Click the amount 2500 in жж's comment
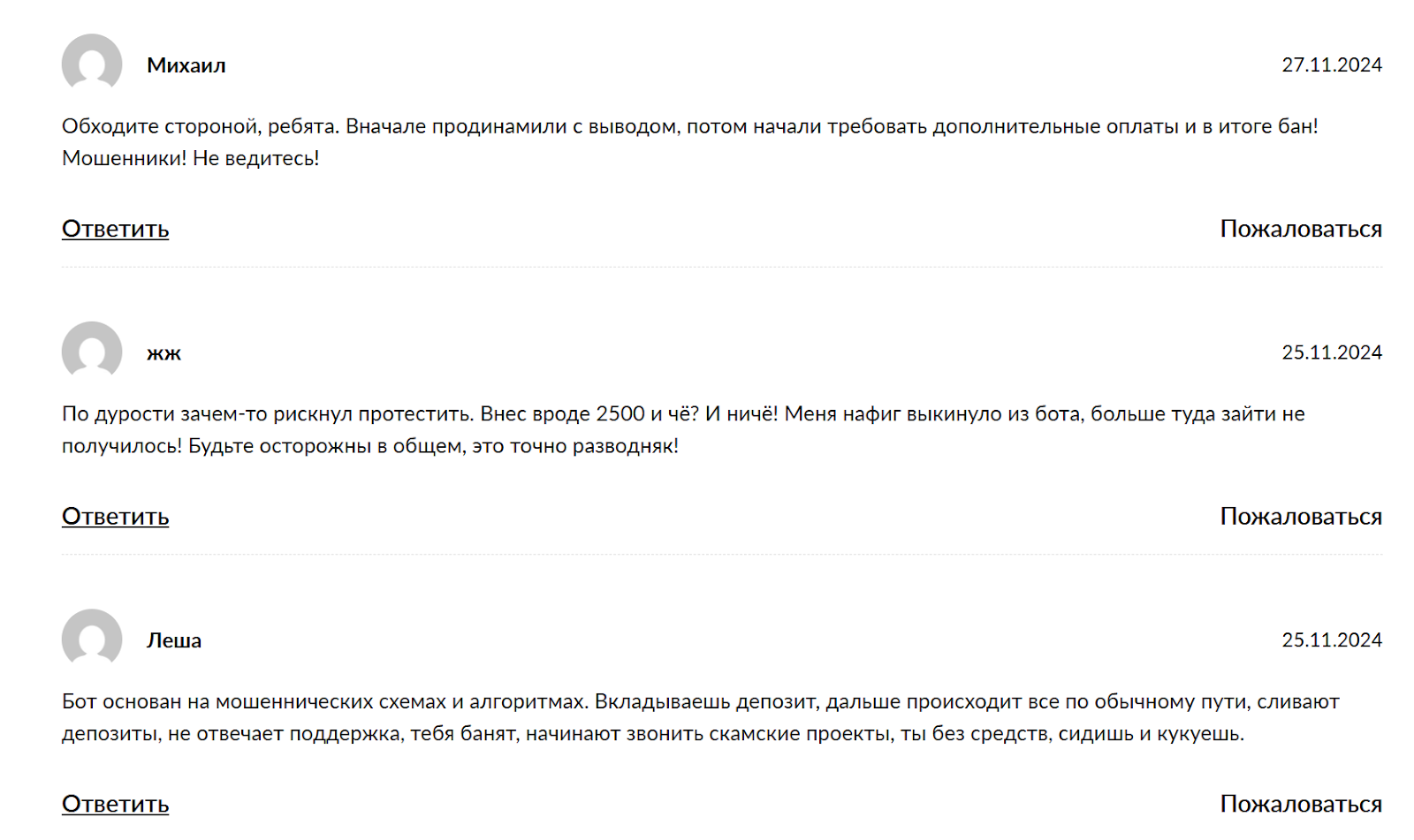Screen dimensions: 1414x840 (620, 414)
